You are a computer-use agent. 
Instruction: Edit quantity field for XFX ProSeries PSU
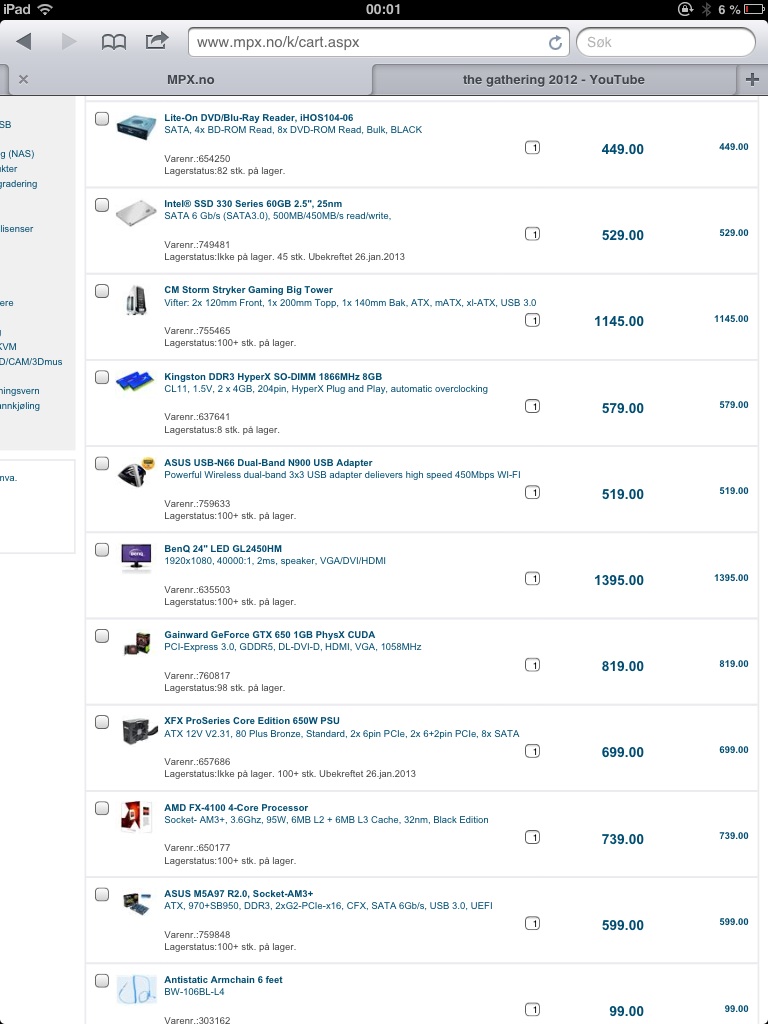click(x=532, y=751)
